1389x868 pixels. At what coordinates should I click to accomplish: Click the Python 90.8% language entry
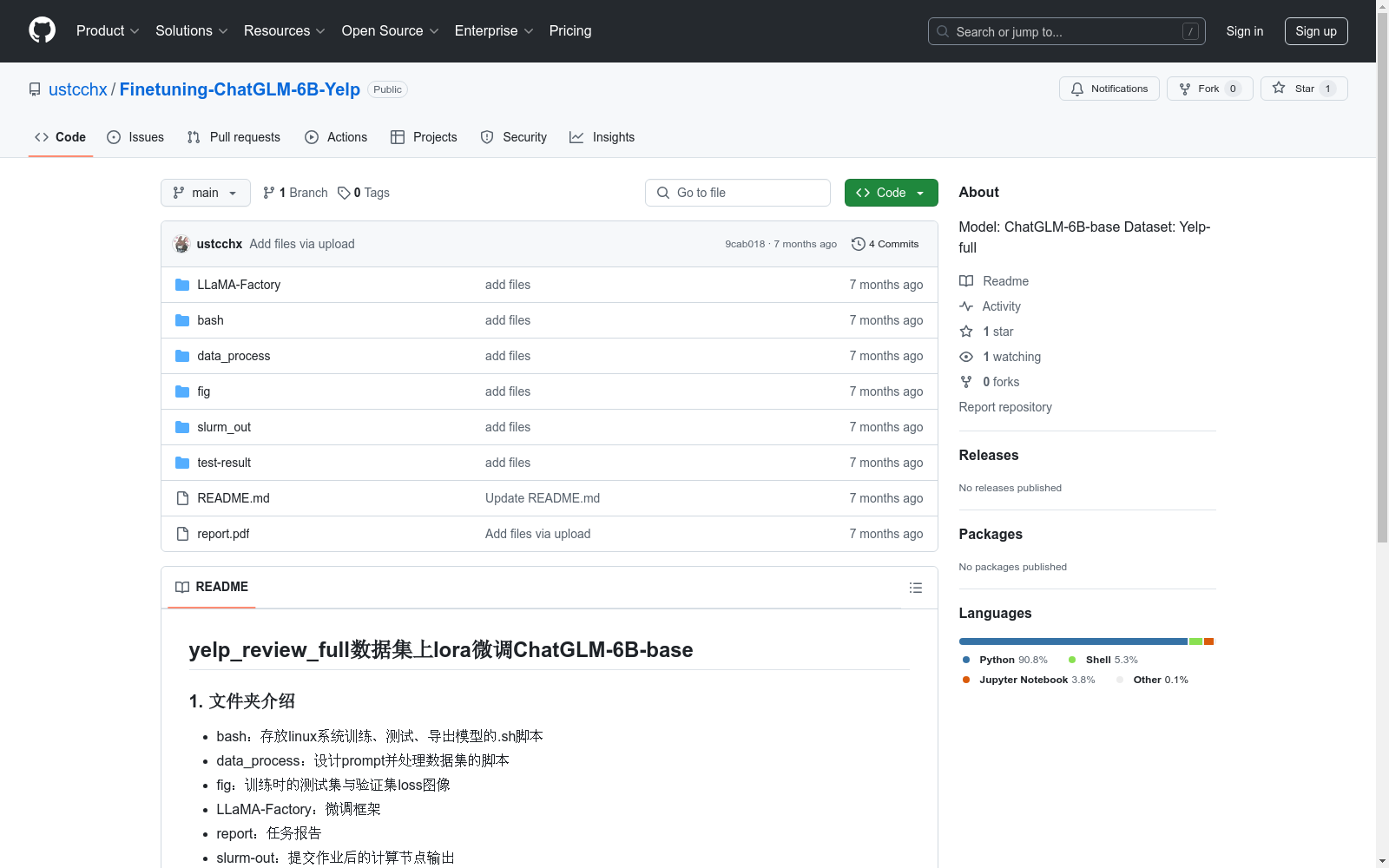1004,660
